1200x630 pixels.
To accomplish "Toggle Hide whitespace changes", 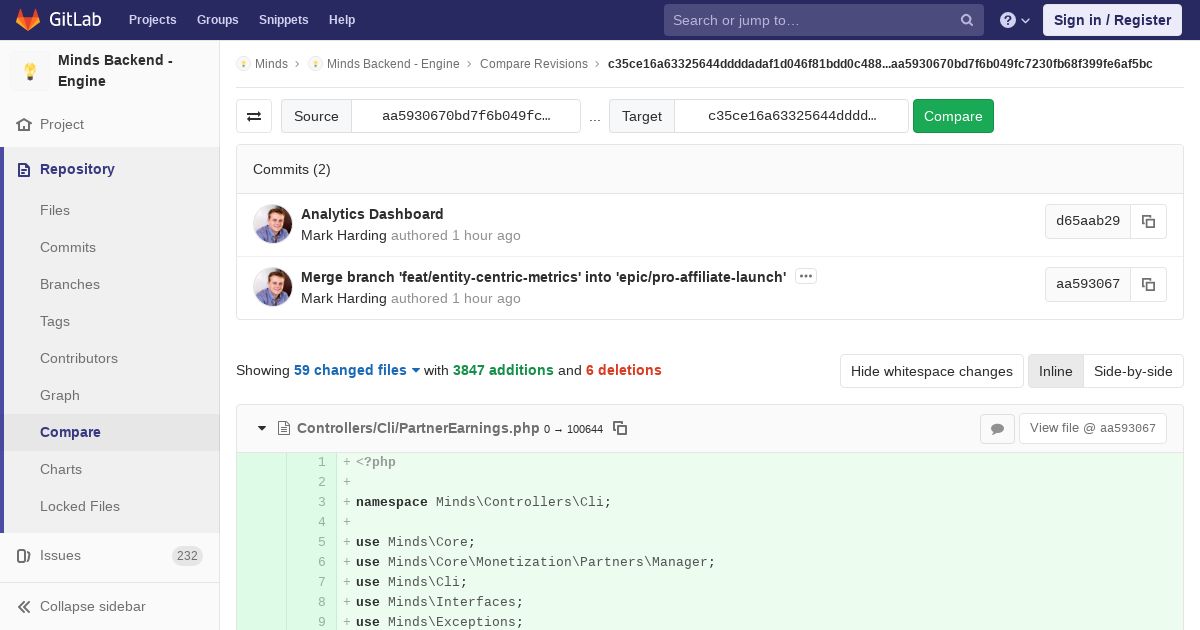I will click(x=931, y=371).
